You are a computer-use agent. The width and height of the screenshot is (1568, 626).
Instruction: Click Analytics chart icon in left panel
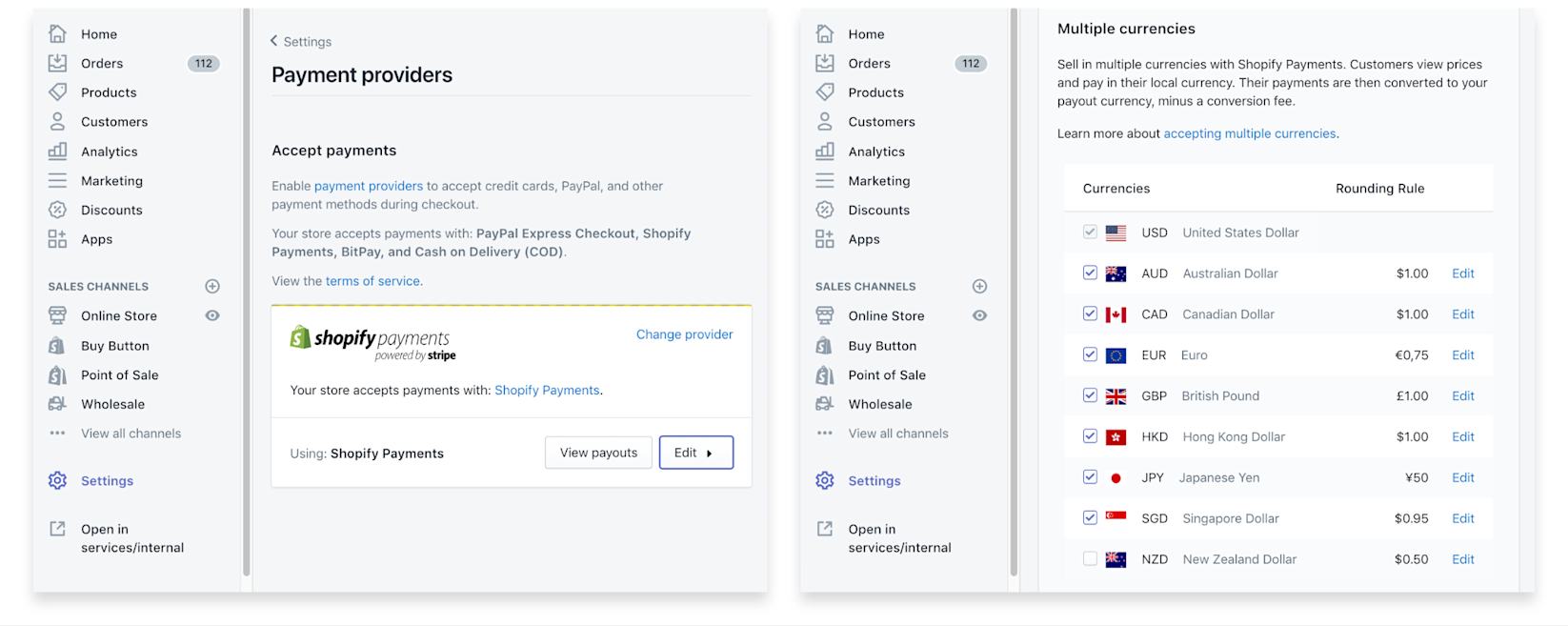pyautogui.click(x=57, y=151)
